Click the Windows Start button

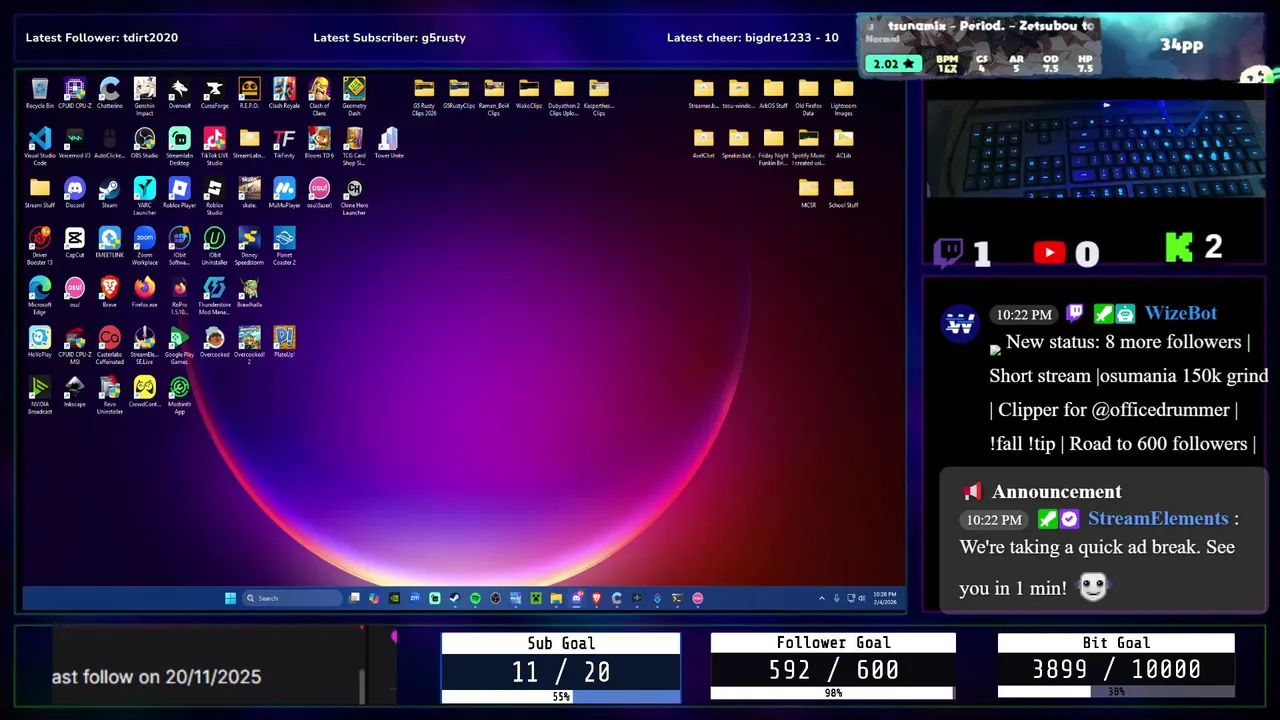pyautogui.click(x=231, y=598)
